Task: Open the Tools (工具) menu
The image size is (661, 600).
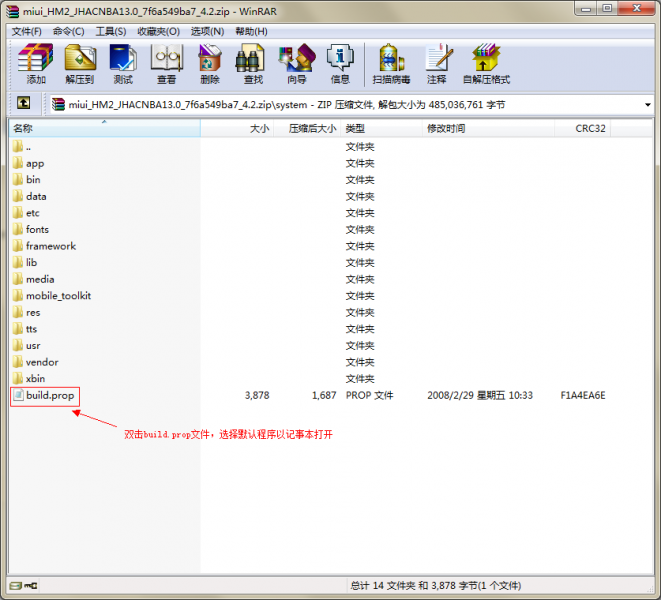Action: (110, 32)
